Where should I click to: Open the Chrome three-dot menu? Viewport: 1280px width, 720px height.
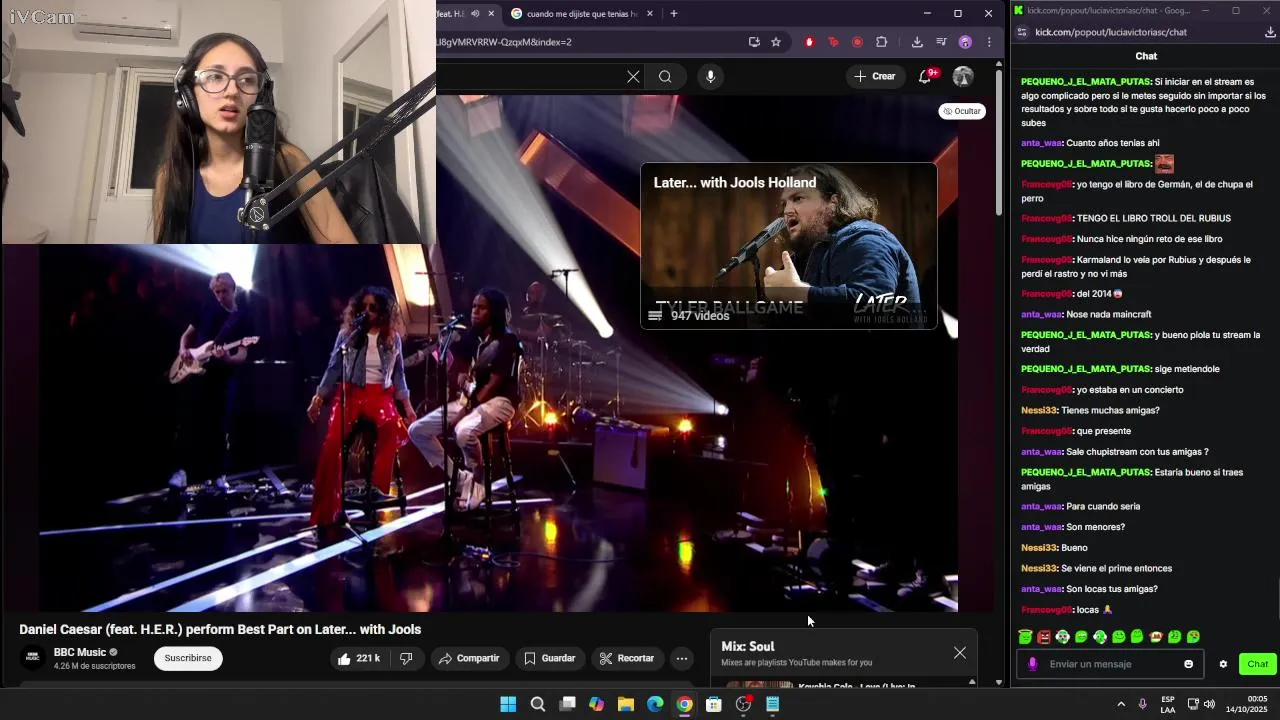coord(989,42)
